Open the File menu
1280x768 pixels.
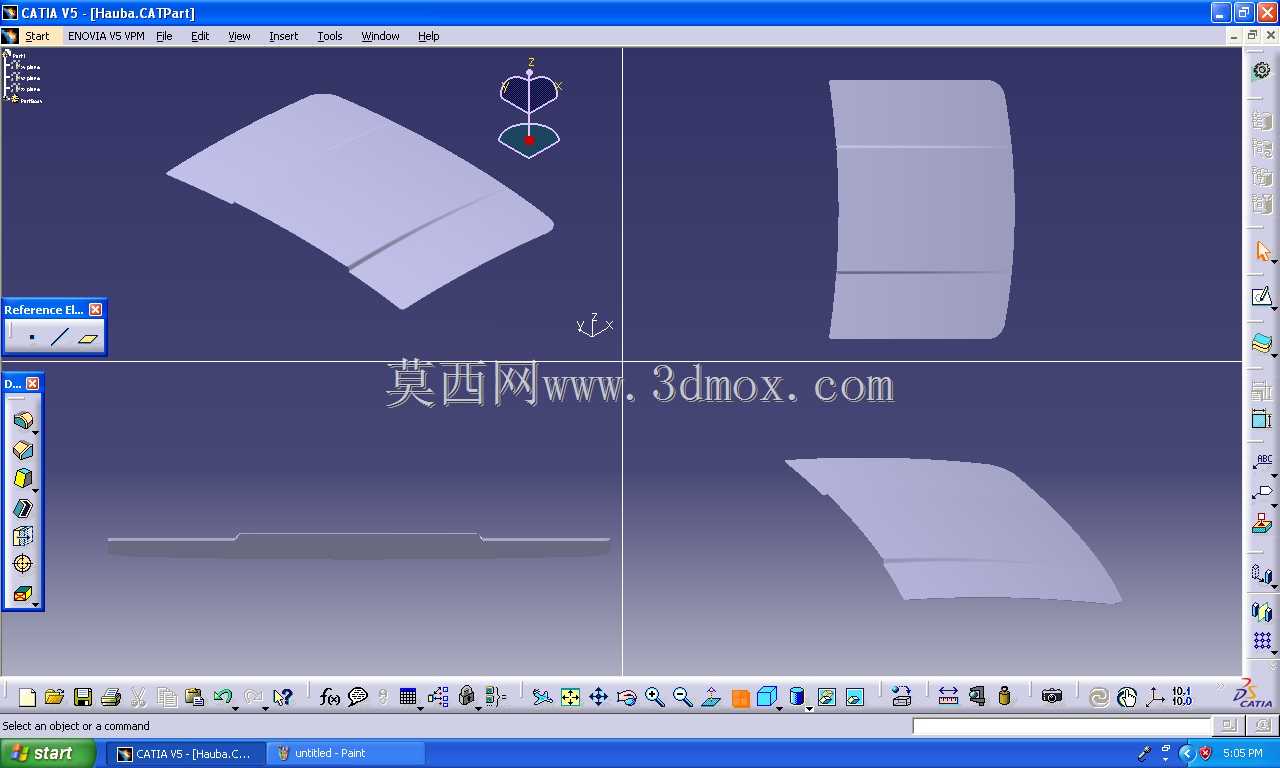(x=164, y=36)
